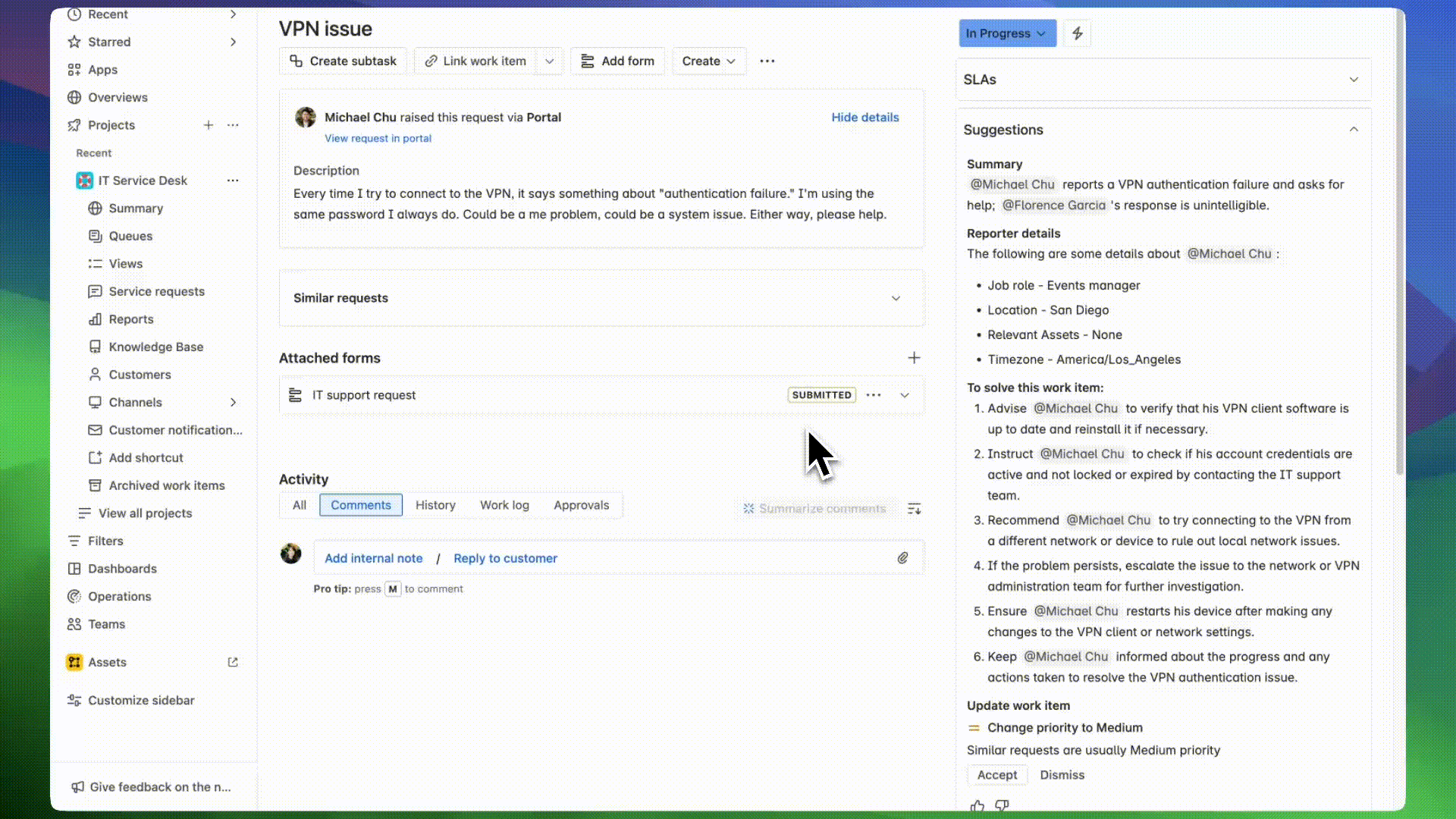
Task: Open the Work log tab
Action: 504,505
